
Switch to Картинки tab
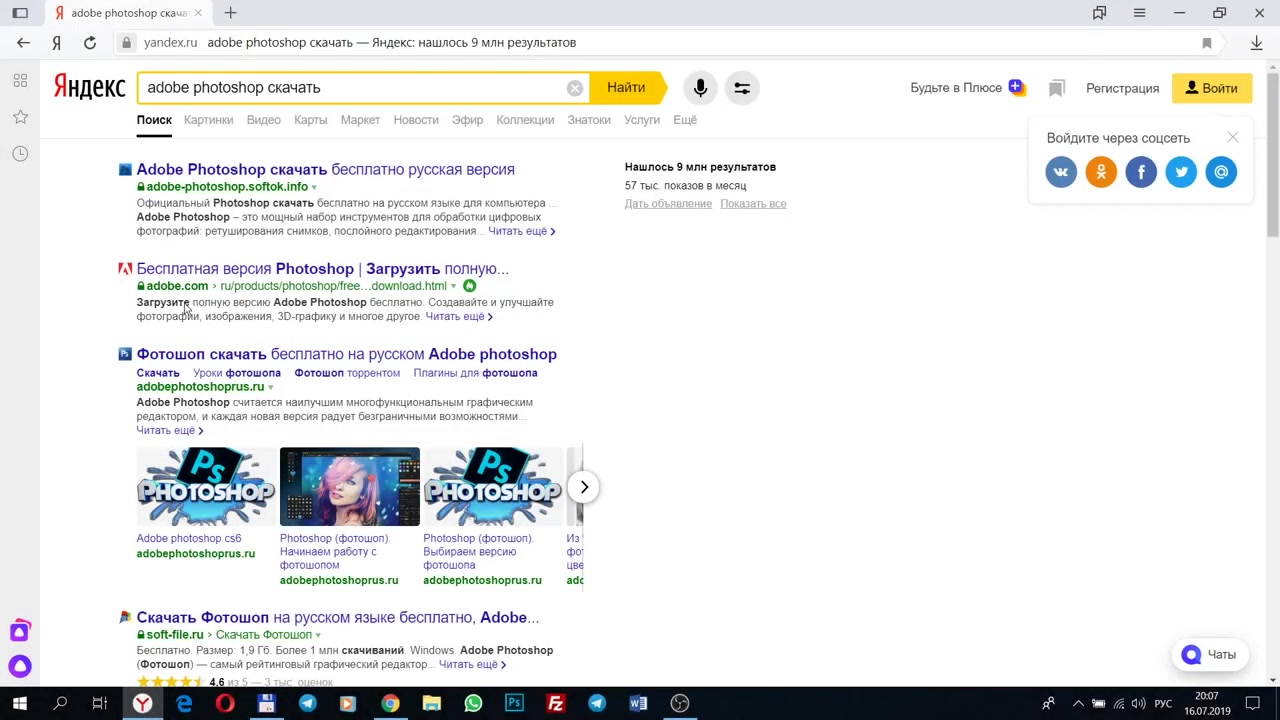209,120
